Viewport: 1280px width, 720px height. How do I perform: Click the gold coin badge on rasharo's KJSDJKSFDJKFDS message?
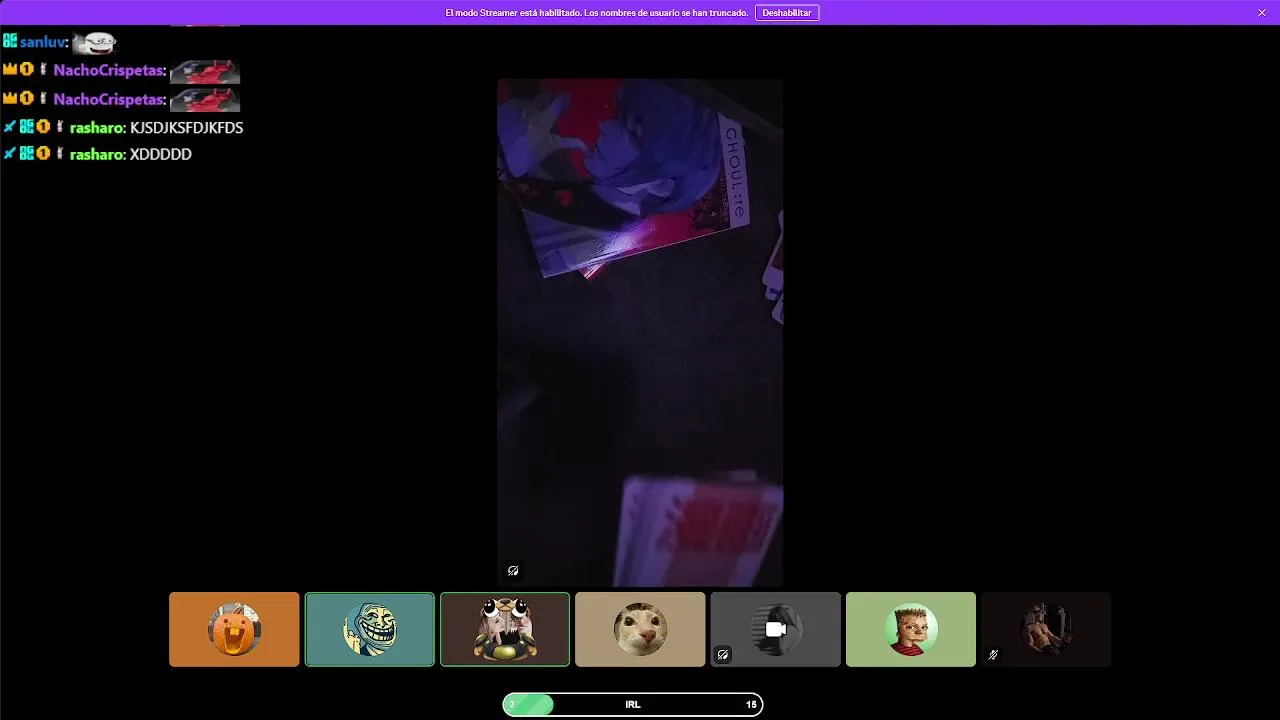click(43, 127)
